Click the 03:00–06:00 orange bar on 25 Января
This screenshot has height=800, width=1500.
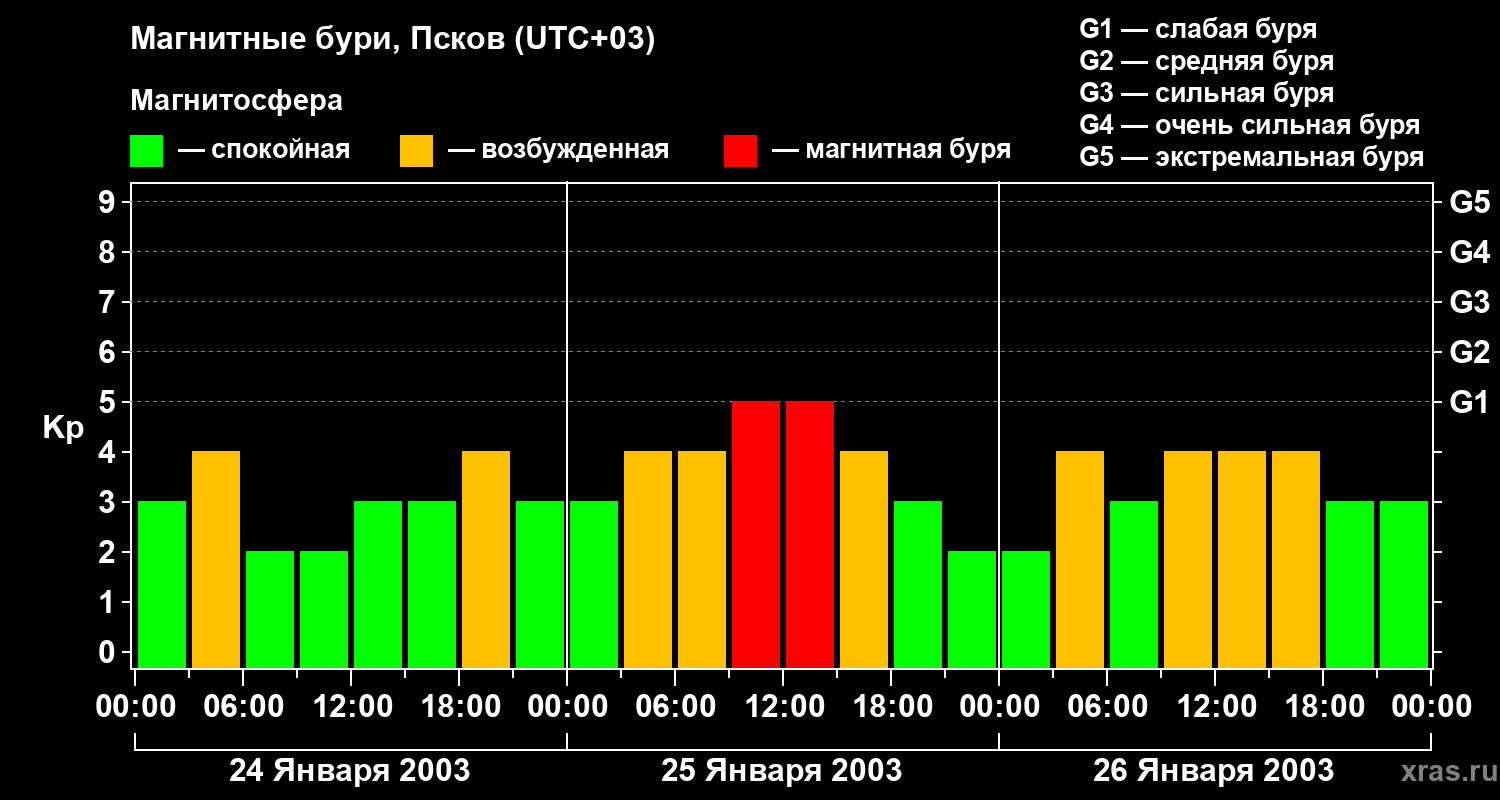pos(648,559)
